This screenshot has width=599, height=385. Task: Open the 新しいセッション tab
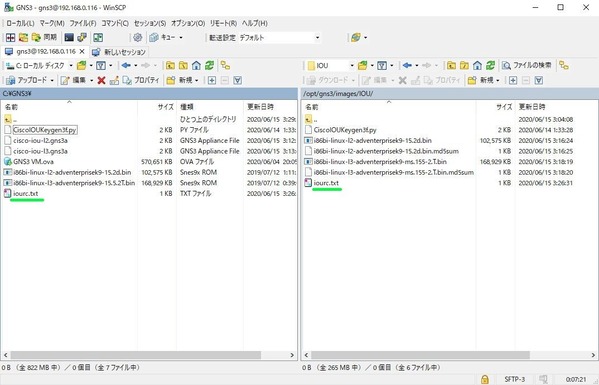(x=120, y=52)
